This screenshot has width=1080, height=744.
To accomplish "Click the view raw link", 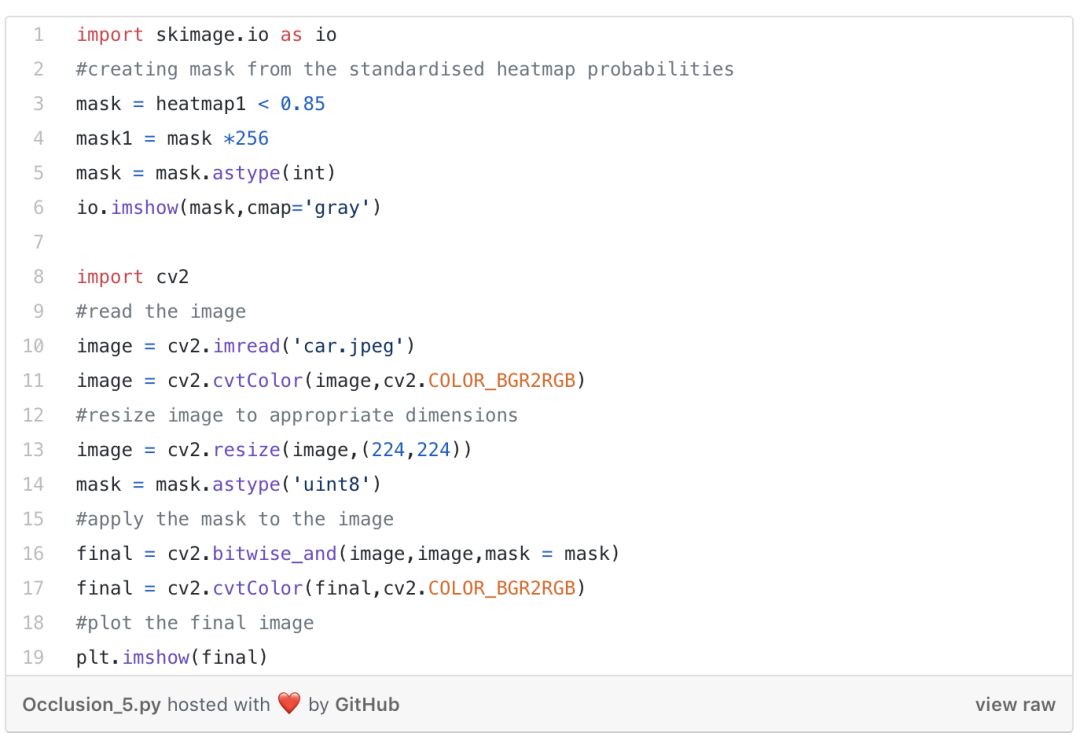I will (1015, 704).
